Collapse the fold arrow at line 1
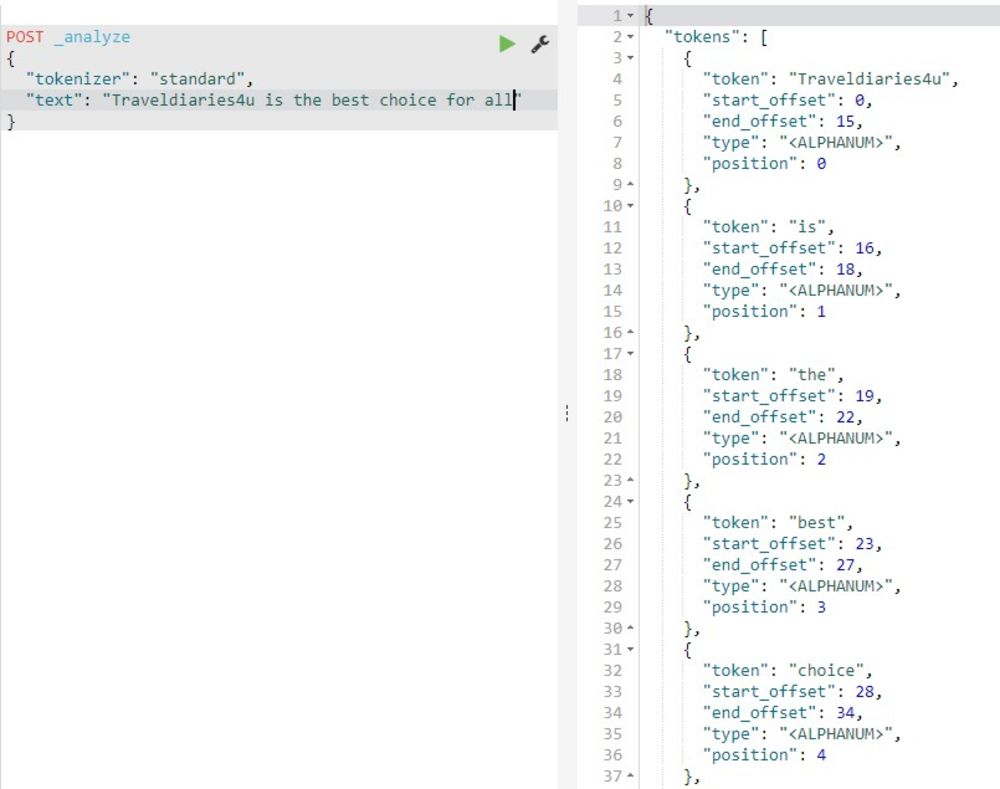 [x=630, y=16]
